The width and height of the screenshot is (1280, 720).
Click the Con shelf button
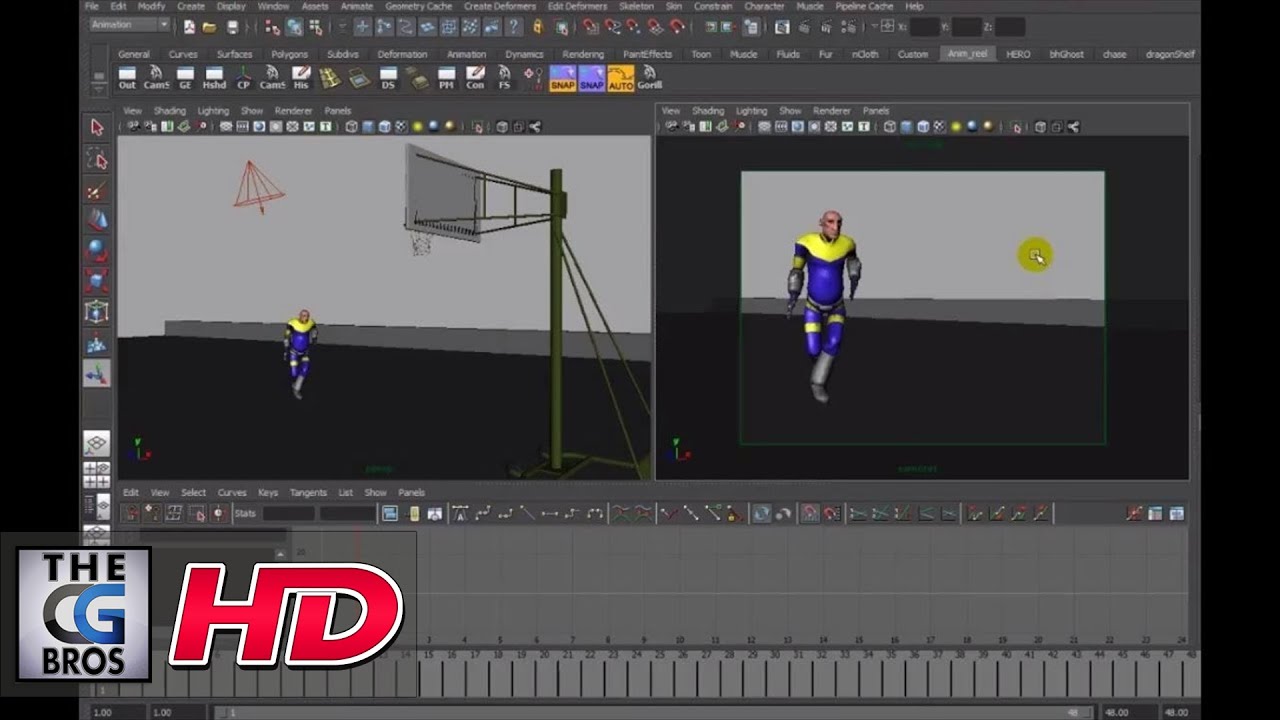pyautogui.click(x=475, y=78)
